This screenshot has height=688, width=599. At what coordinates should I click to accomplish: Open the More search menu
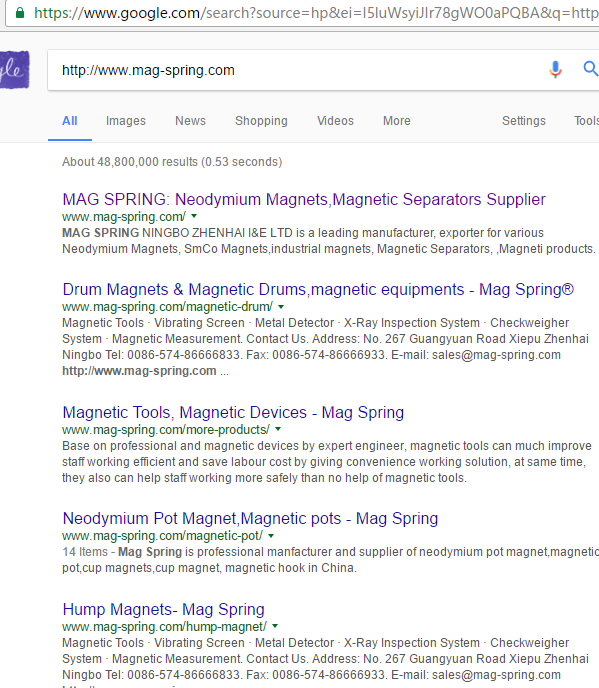point(397,121)
